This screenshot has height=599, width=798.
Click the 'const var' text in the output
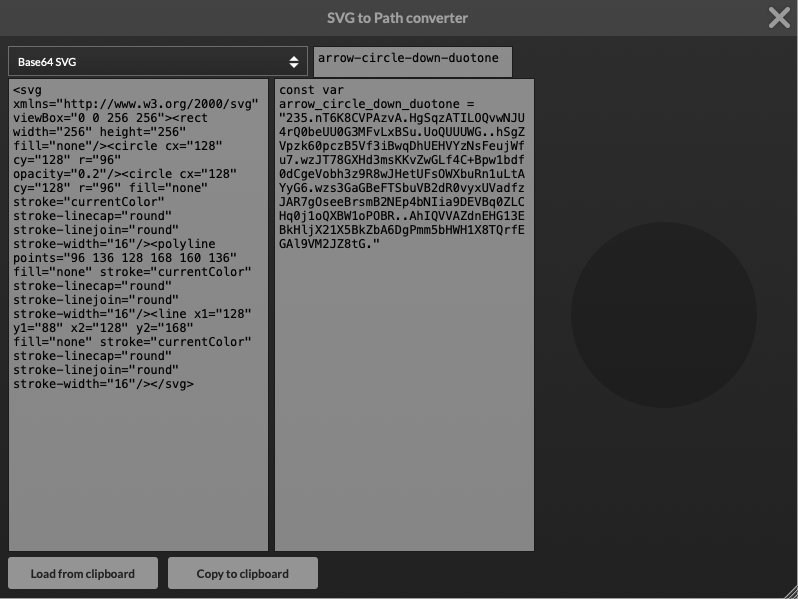pyautogui.click(x=311, y=90)
